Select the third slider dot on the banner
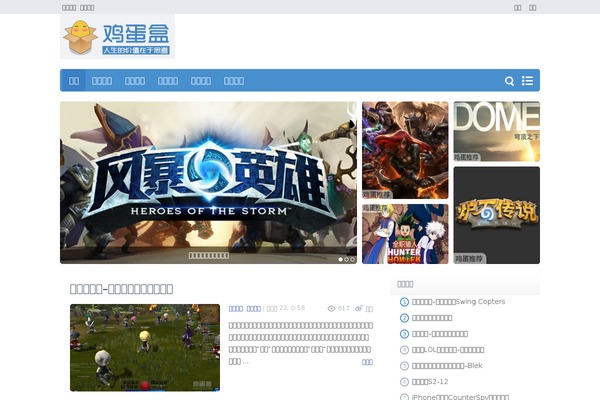600x400 pixels. (x=352, y=260)
